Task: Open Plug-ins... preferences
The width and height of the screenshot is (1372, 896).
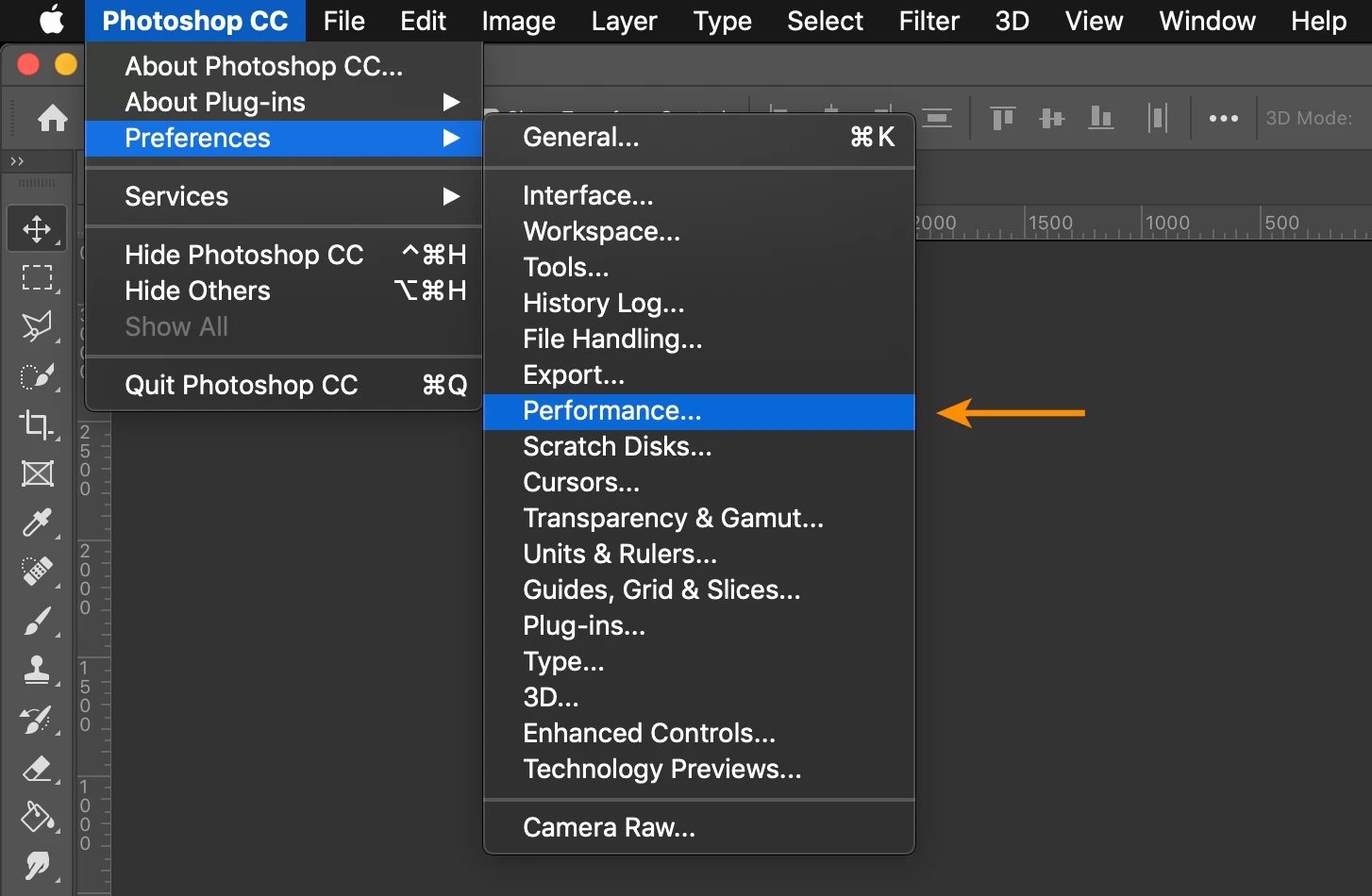Action: (699, 625)
